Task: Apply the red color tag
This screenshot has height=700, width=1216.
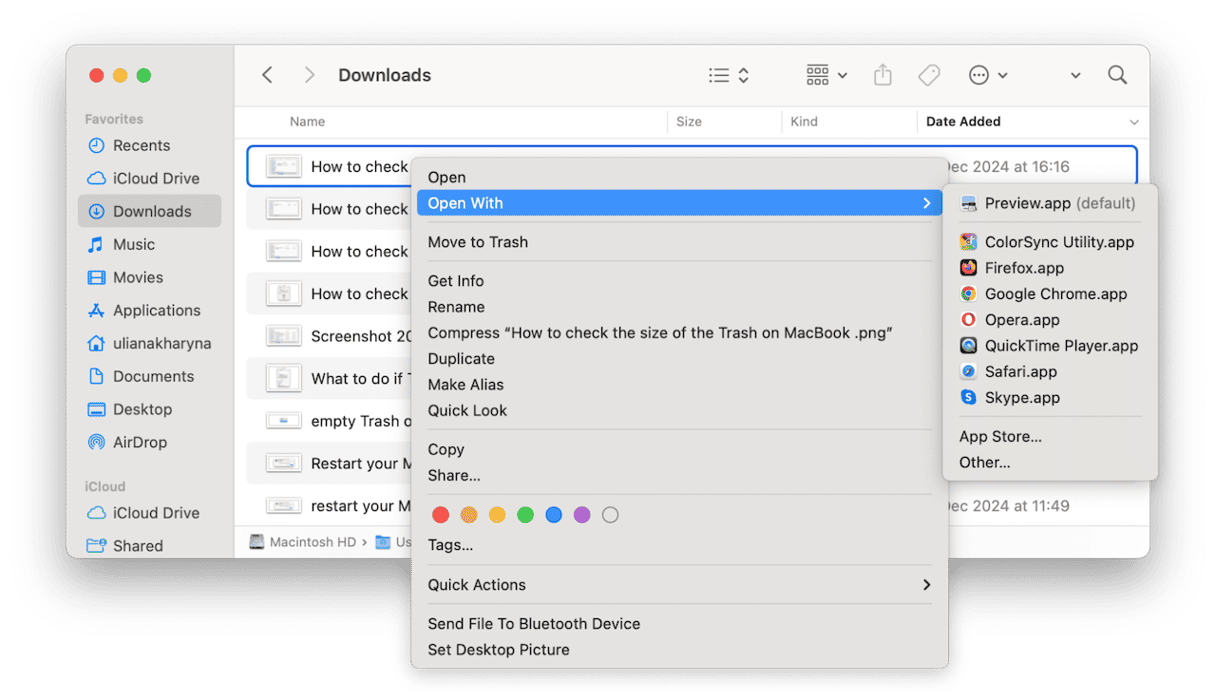Action: (x=440, y=515)
